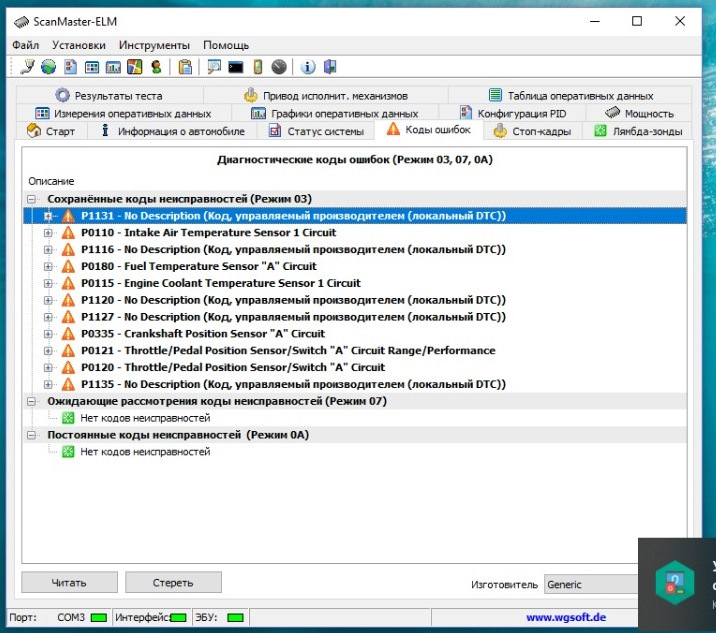Collapse Ожидающие рассмотрения коды section

coord(31,401)
